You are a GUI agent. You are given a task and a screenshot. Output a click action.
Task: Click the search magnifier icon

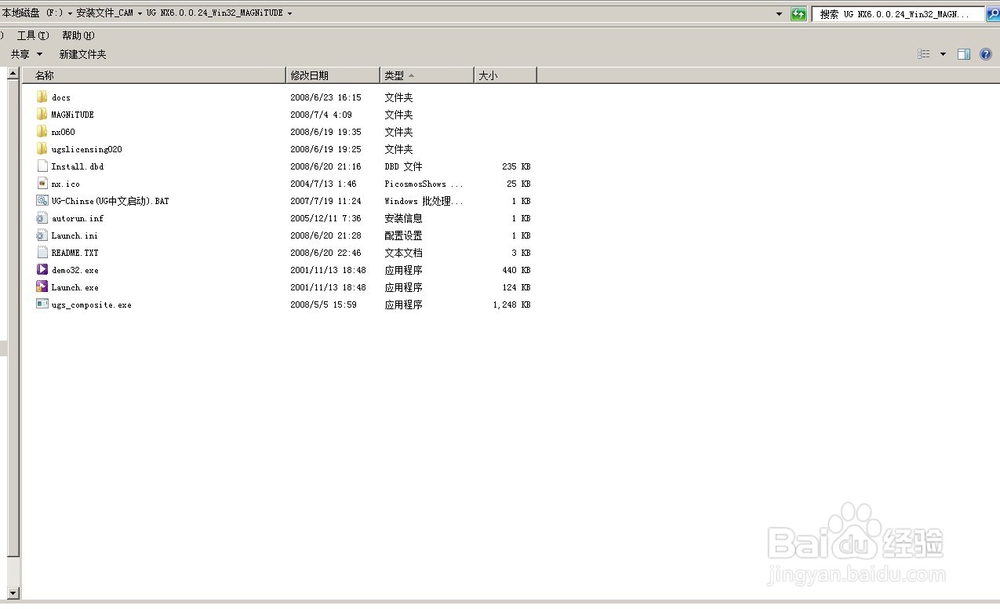[x=992, y=13]
